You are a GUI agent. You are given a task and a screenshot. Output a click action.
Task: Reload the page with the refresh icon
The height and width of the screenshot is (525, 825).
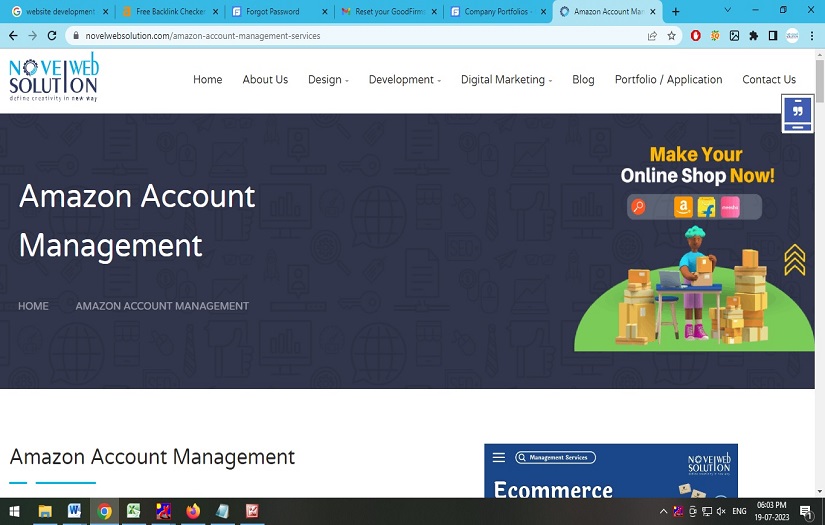click(x=52, y=36)
